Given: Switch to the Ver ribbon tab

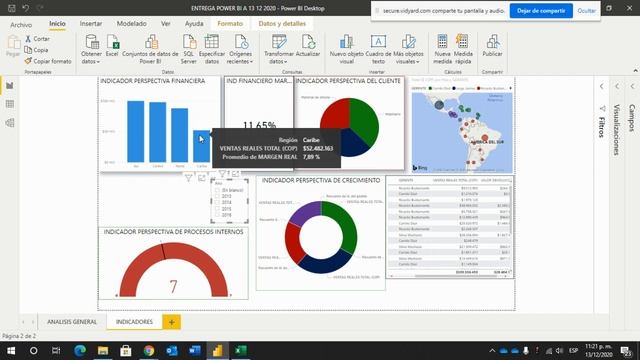Looking at the screenshot, I should point(165,24).
